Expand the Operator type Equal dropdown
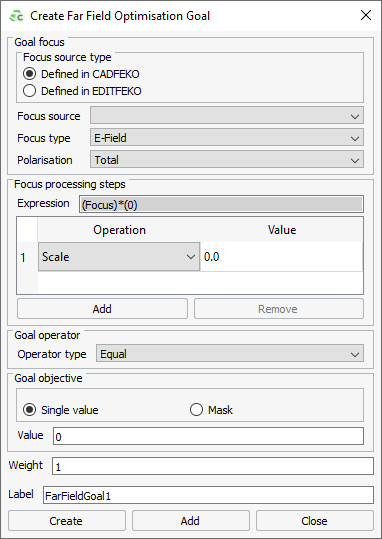This screenshot has height=539, width=382. coord(230,354)
